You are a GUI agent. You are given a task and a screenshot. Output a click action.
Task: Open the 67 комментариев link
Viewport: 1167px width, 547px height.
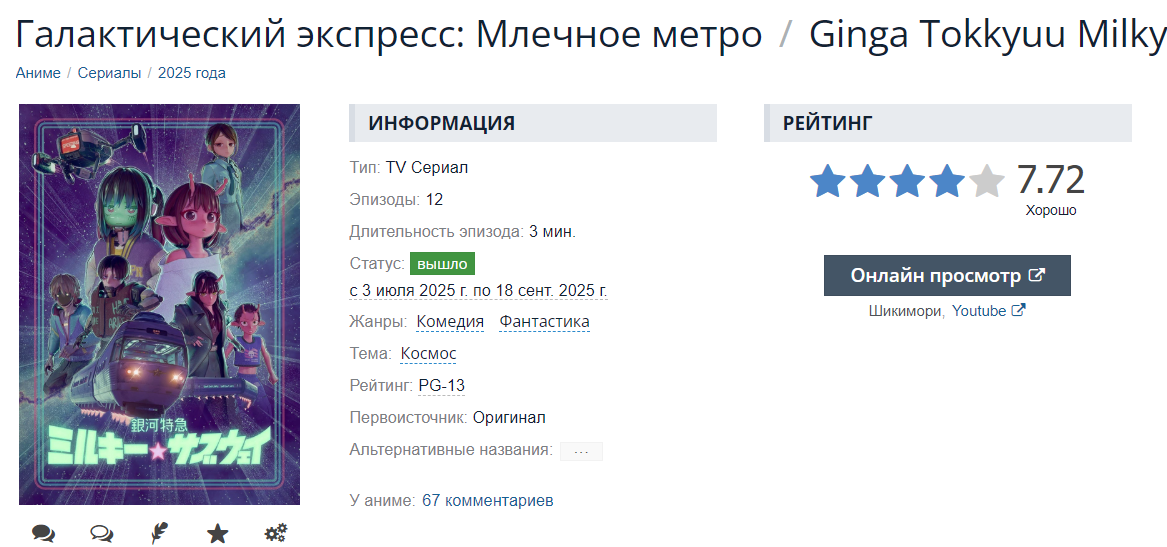tap(488, 500)
